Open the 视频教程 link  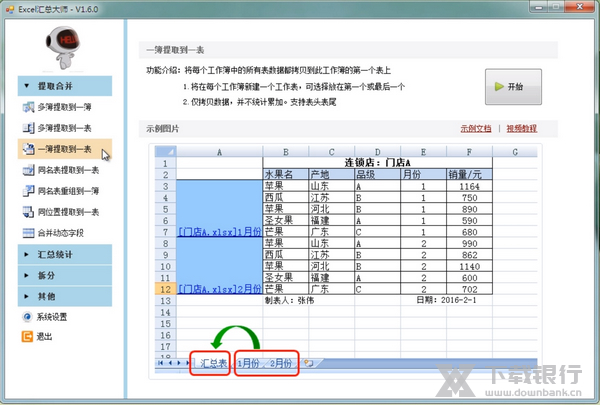[x=522, y=129]
